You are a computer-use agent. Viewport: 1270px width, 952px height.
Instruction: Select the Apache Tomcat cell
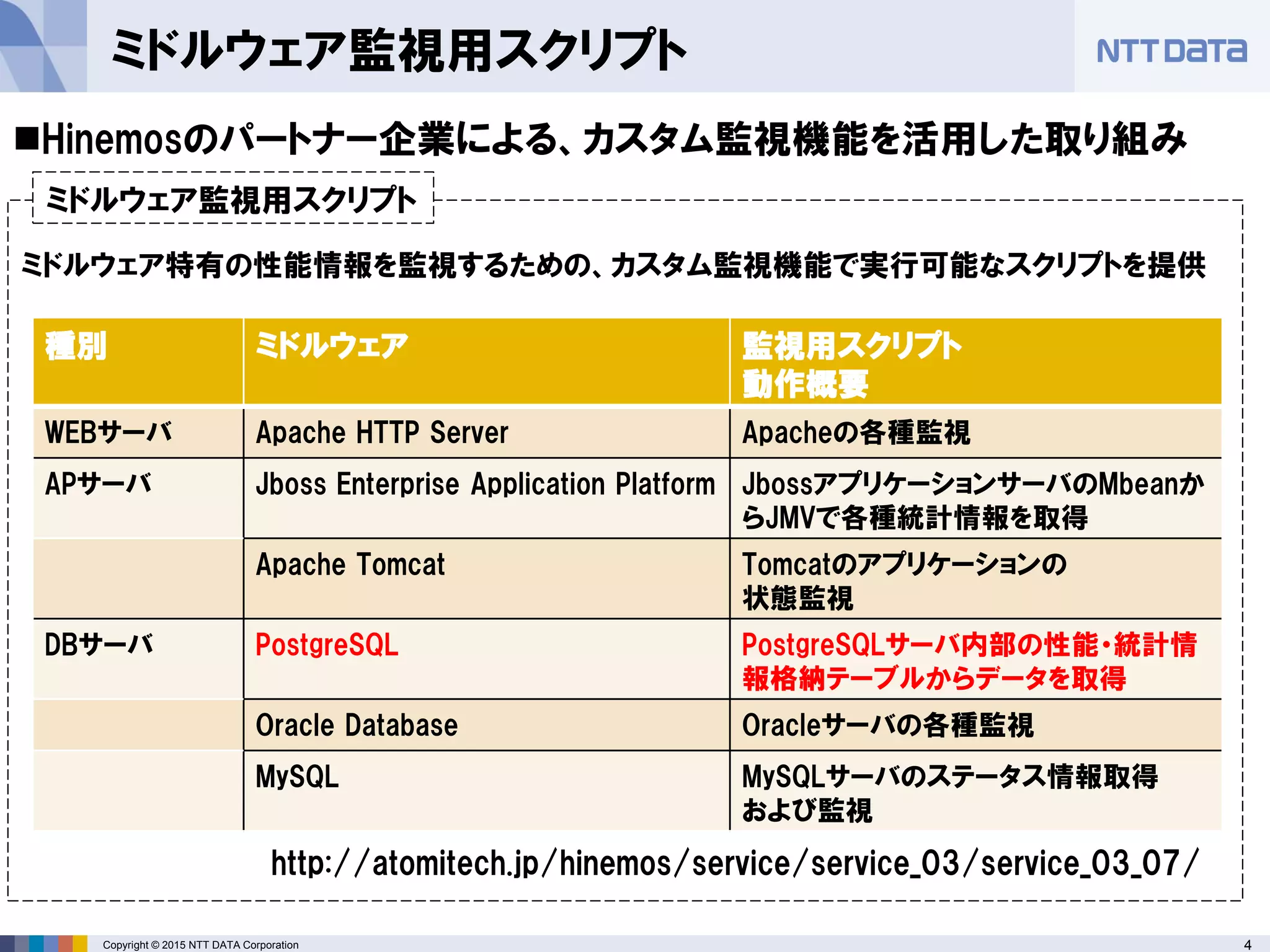pos(487,579)
